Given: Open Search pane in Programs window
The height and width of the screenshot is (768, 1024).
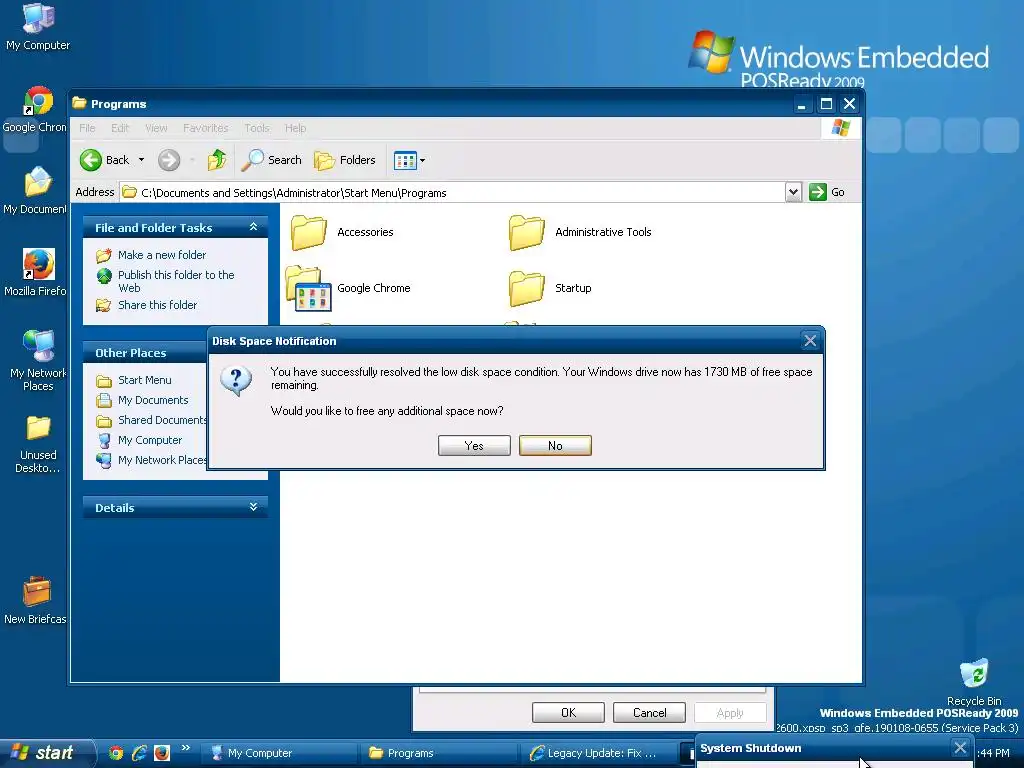Looking at the screenshot, I should coord(271,160).
